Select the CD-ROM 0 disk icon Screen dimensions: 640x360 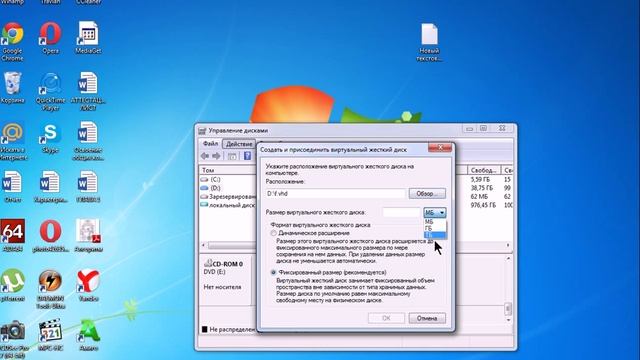click(208, 263)
